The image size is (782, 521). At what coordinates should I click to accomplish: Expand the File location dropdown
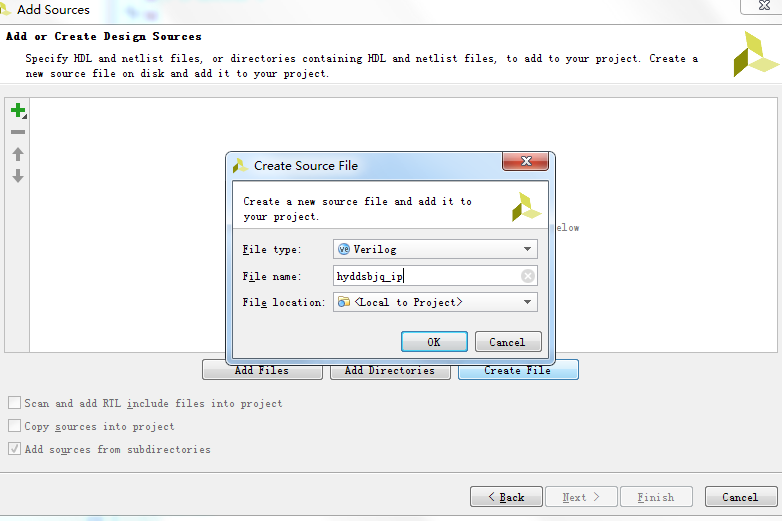pyautogui.click(x=527, y=302)
